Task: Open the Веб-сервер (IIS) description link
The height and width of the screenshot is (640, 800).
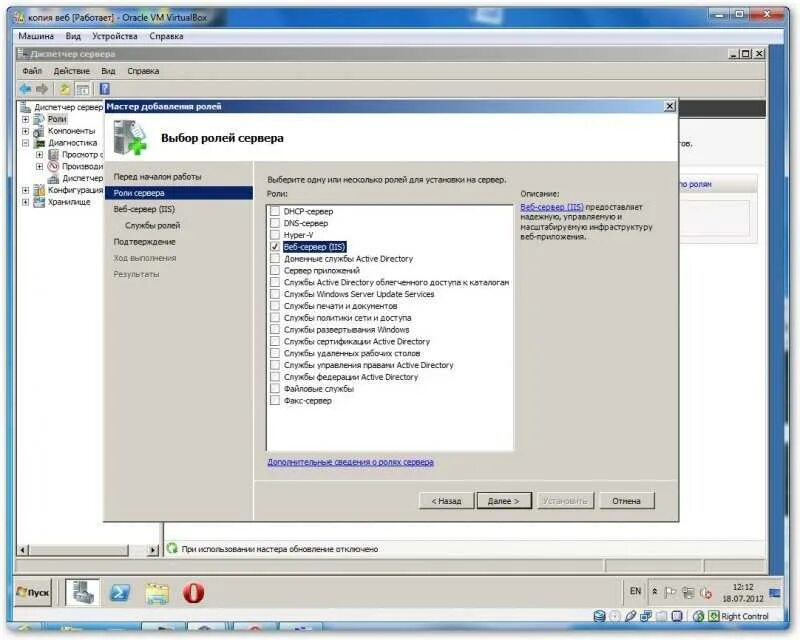Action: click(552, 207)
